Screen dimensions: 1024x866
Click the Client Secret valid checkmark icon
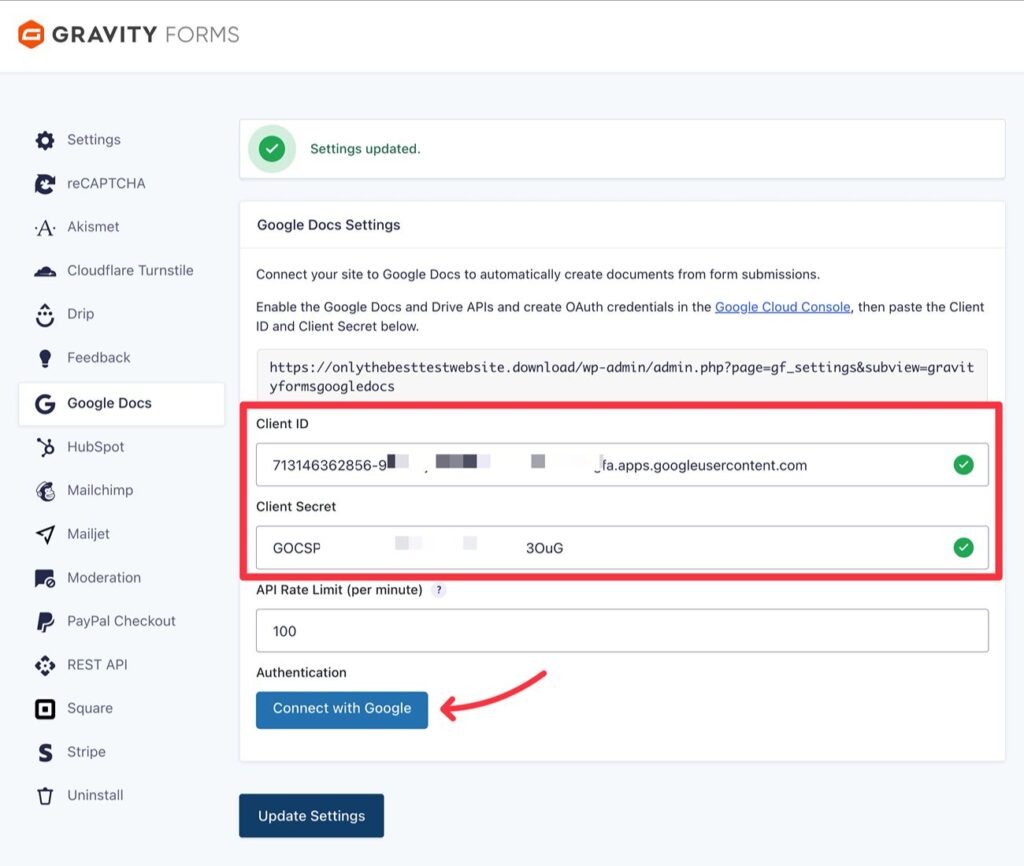point(963,547)
